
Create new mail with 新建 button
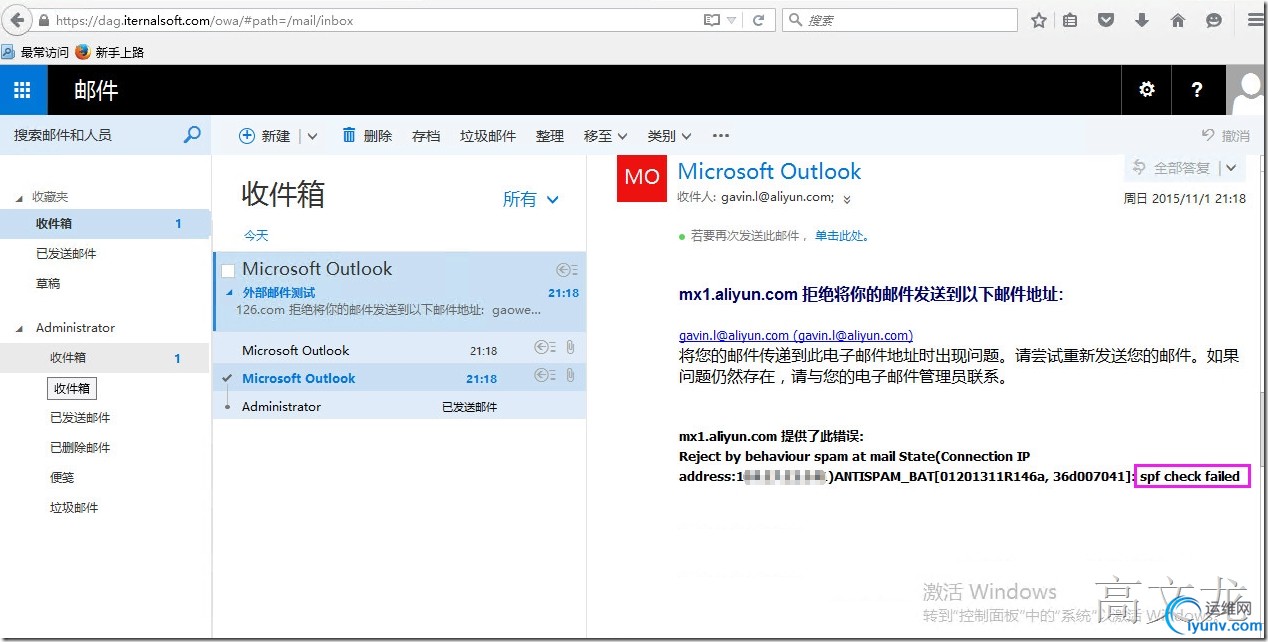[x=265, y=136]
